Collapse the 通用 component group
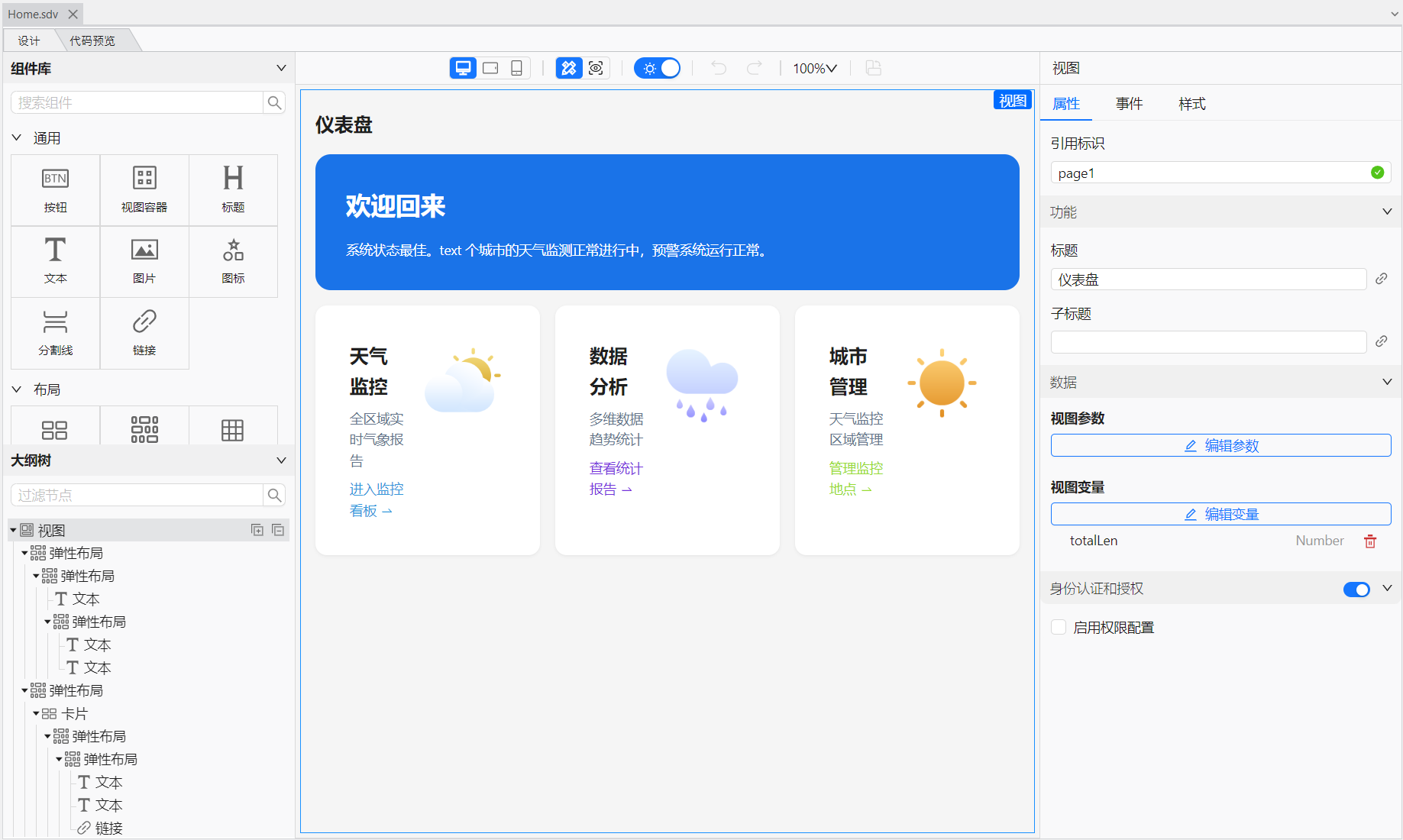1403x840 pixels. tap(17, 138)
